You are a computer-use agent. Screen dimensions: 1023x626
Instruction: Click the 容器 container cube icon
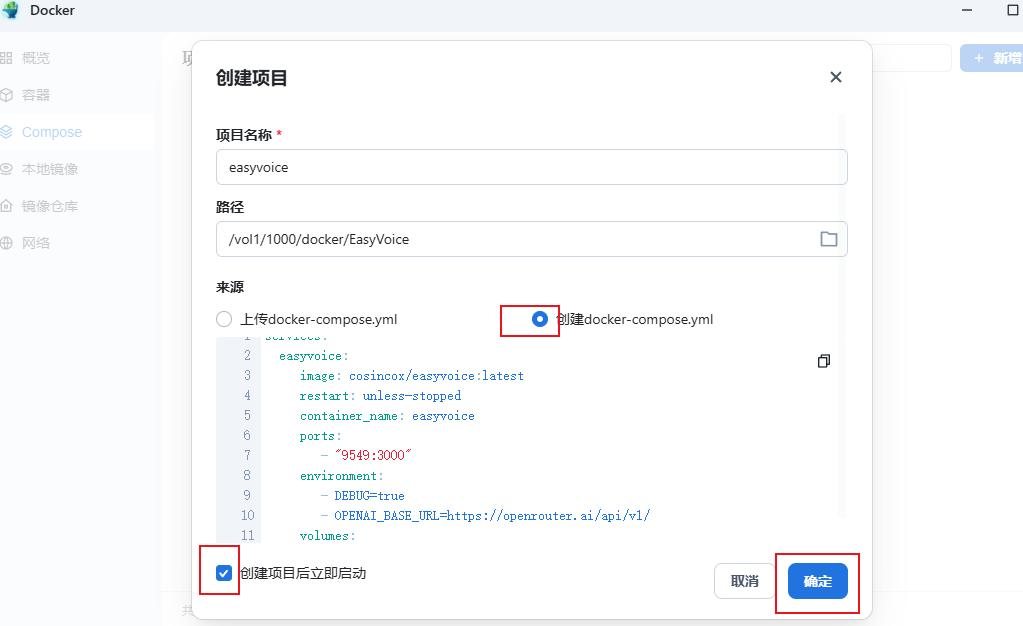pyautogui.click(x=6, y=95)
